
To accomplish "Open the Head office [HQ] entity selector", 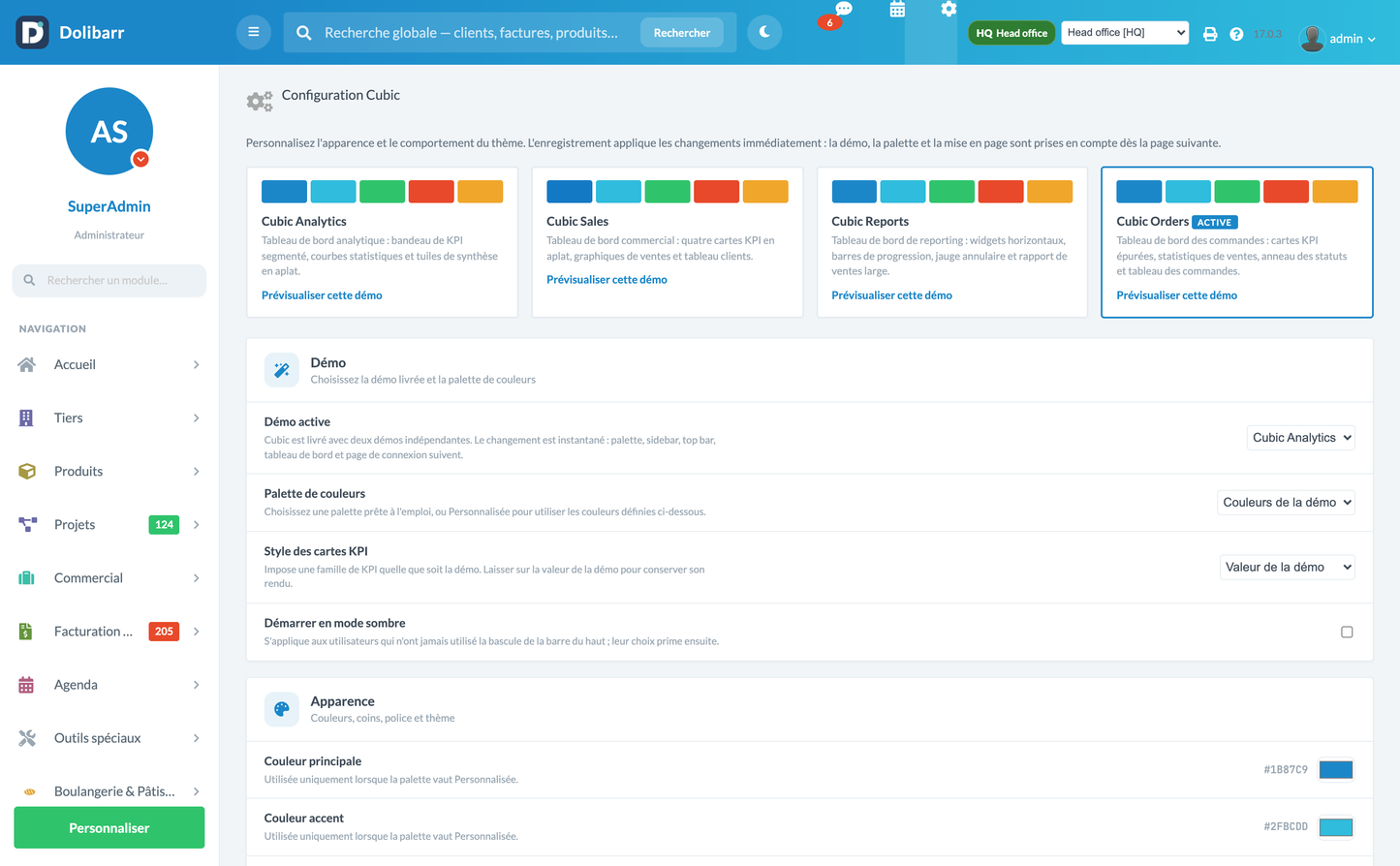I will pos(1125,33).
